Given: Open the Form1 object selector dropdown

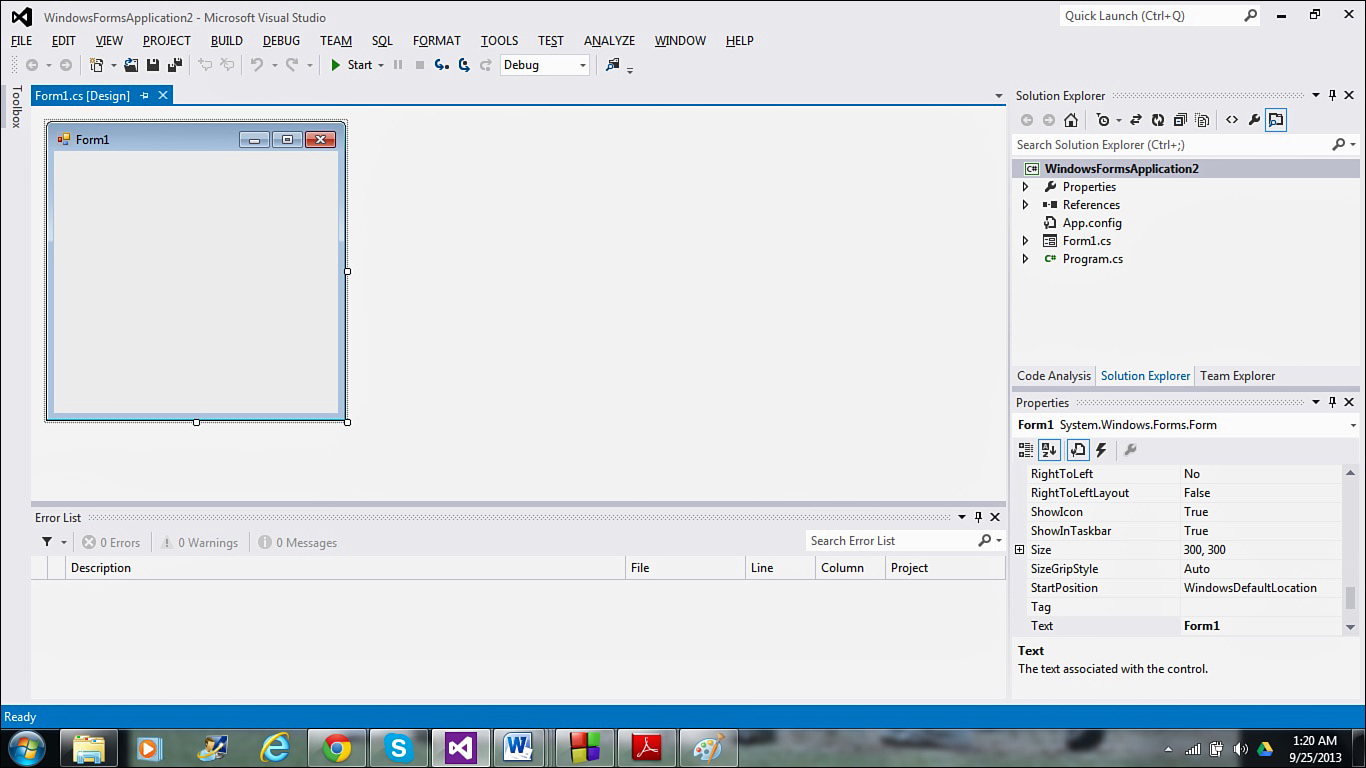Looking at the screenshot, I should pyautogui.click(x=1354, y=425).
